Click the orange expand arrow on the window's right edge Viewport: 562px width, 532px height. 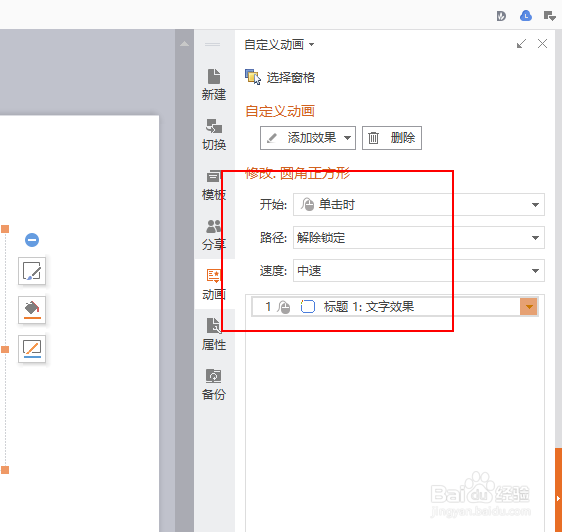(x=558, y=498)
